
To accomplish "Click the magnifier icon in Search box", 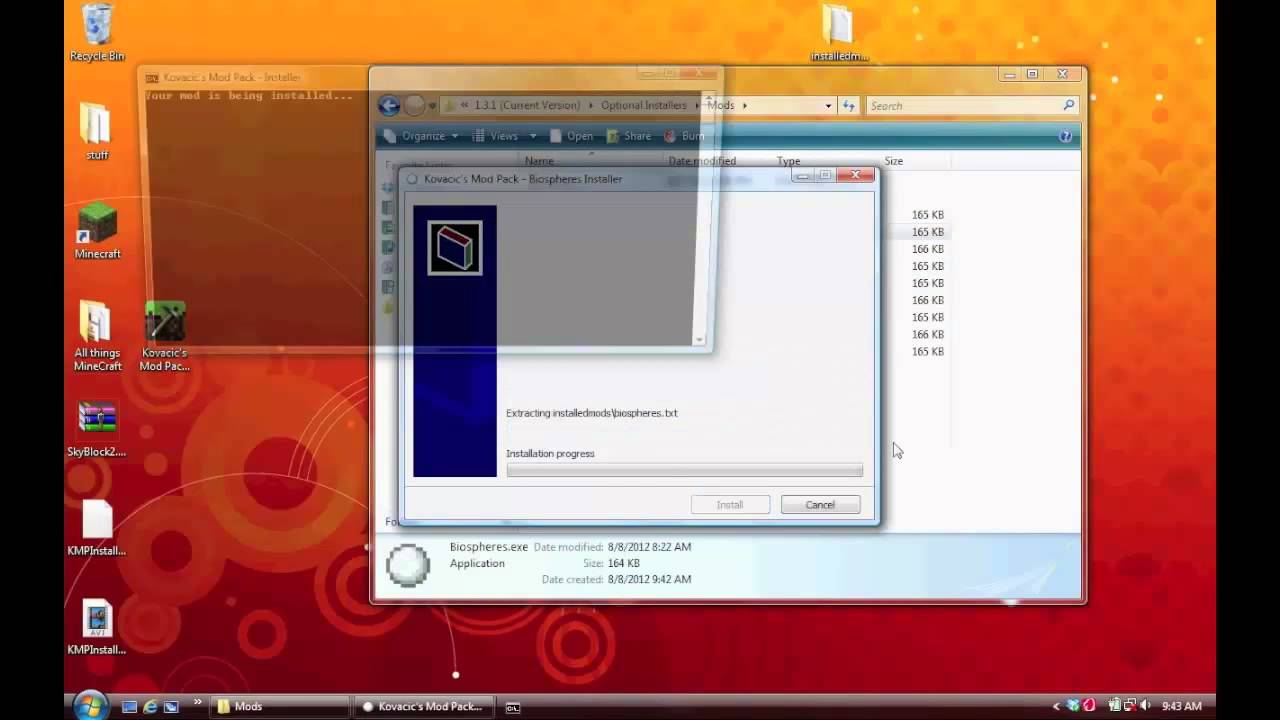I will point(1068,105).
